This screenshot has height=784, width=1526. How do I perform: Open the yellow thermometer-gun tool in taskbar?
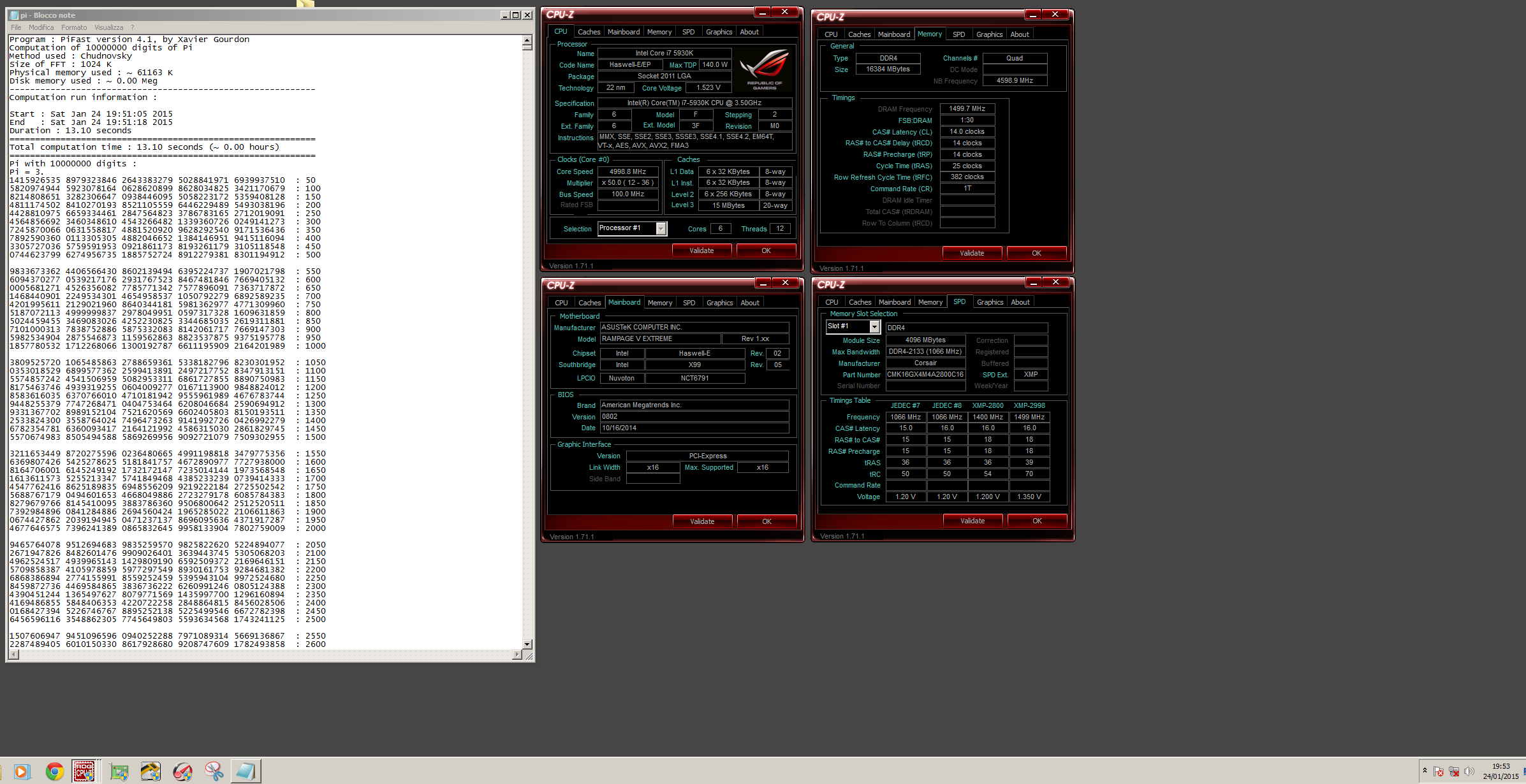pos(150,771)
